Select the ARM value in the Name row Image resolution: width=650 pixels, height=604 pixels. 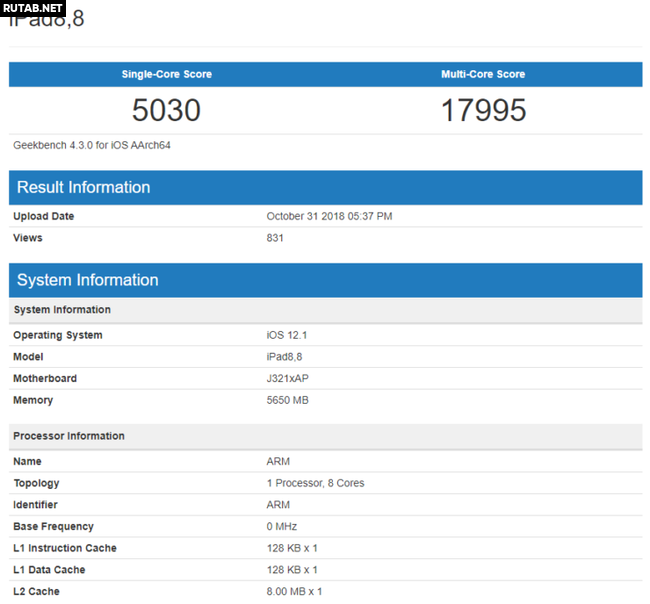click(278, 461)
